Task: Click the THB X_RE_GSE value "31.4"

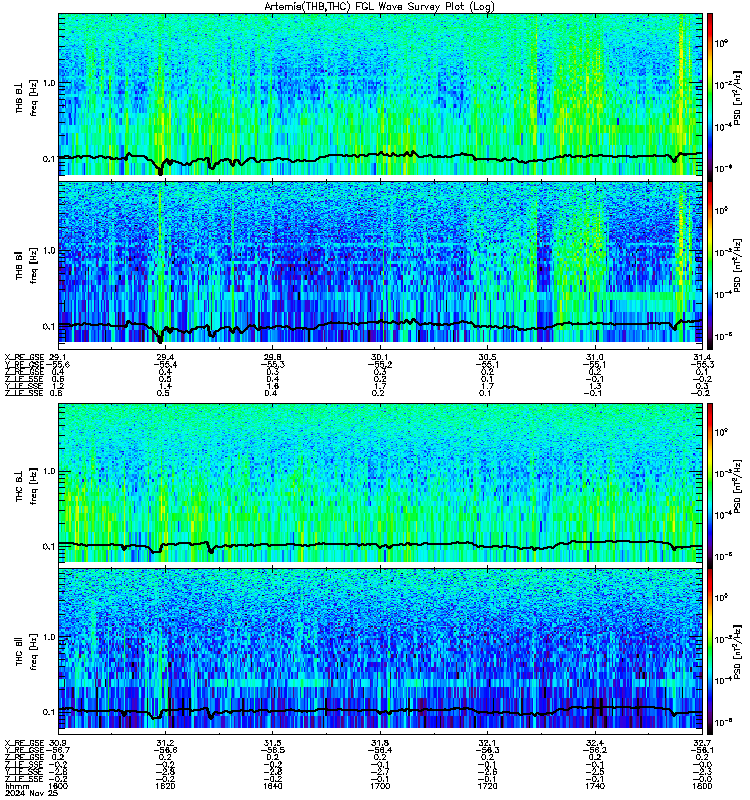Action: pyautogui.click(x=702, y=357)
